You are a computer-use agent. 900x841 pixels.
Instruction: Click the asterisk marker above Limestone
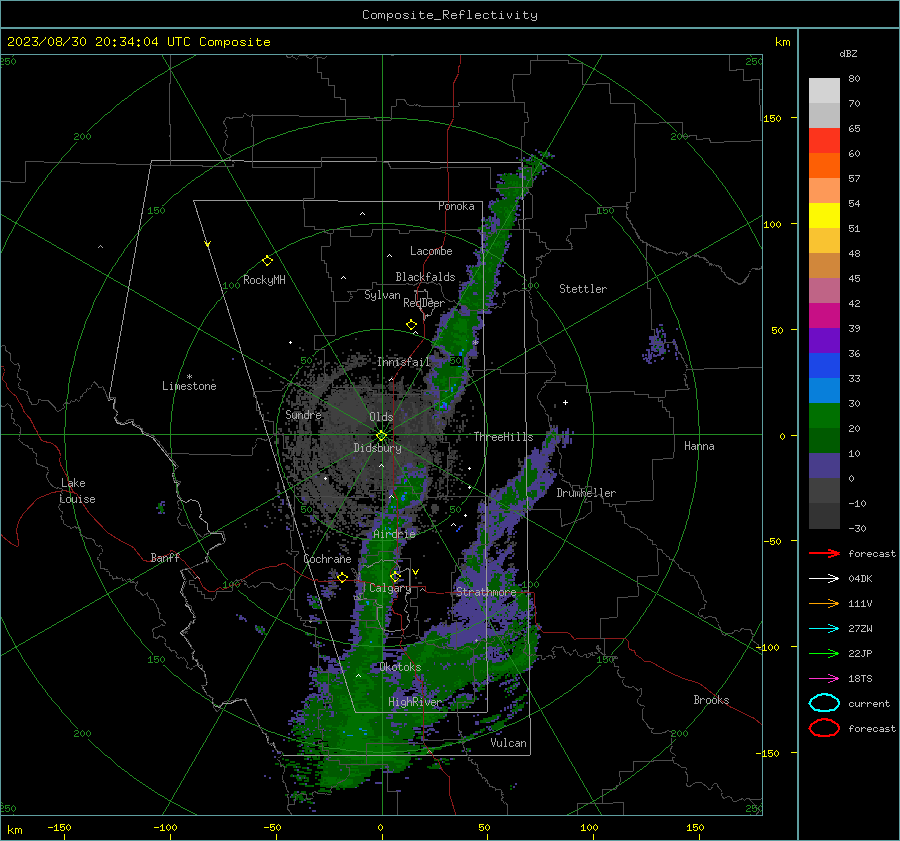tap(189, 377)
